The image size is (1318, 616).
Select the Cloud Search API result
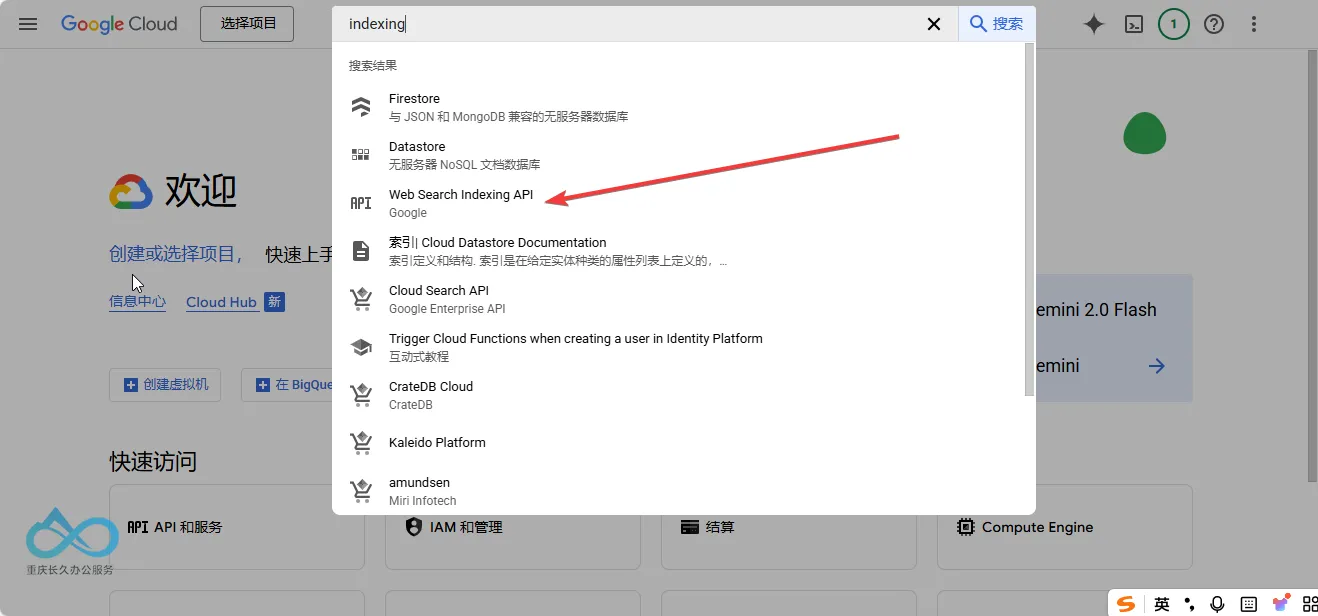[678, 299]
